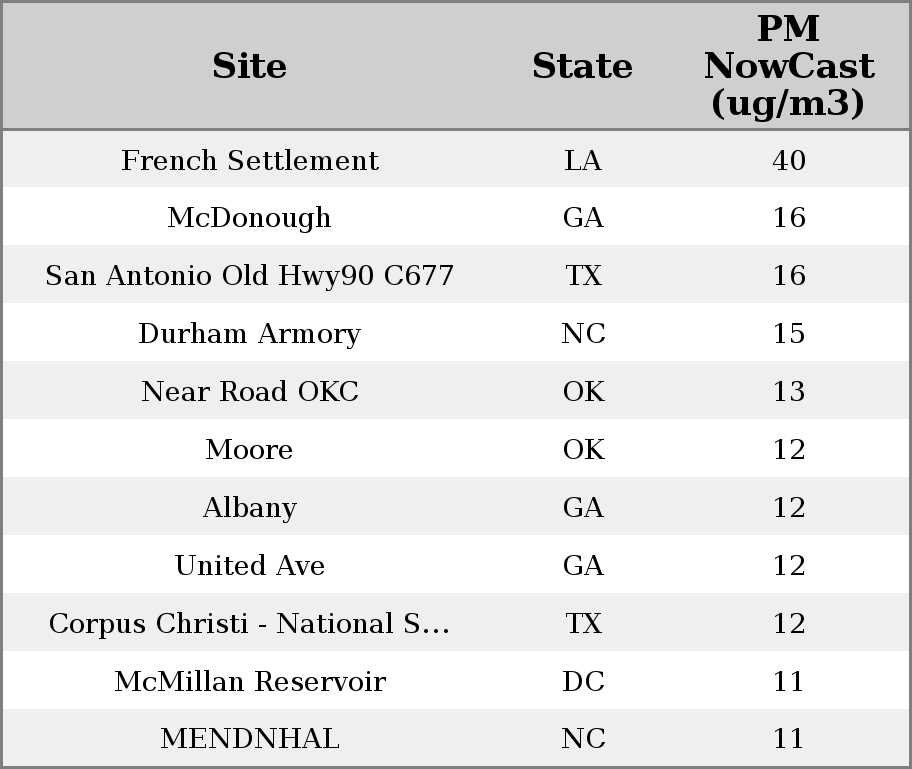
Task: Select the French Settlement site cell
Action: (250, 160)
